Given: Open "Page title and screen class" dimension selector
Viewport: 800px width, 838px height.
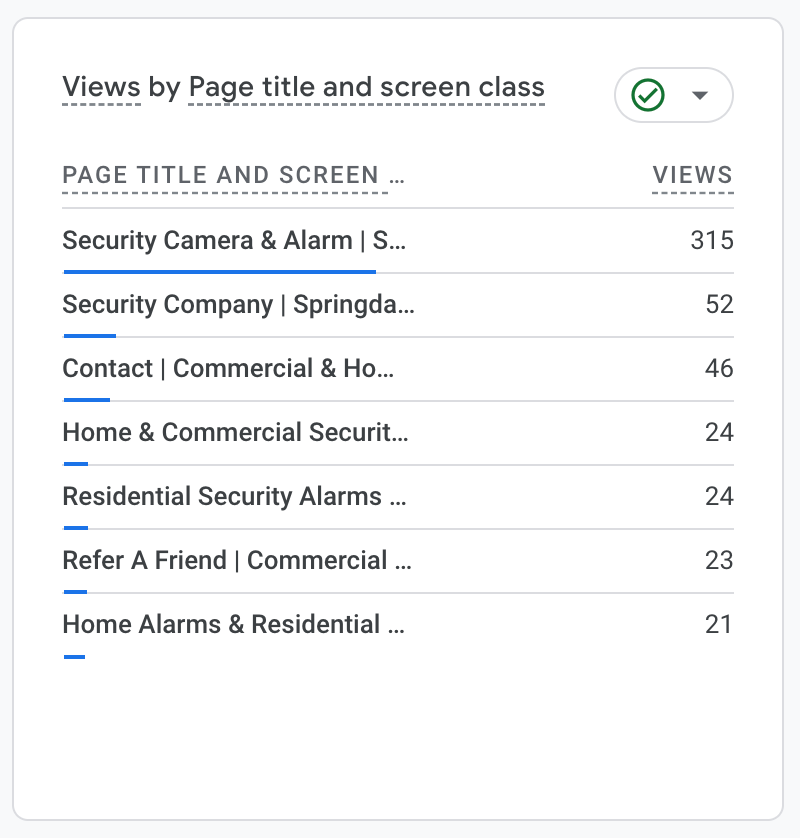Looking at the screenshot, I should tap(366, 88).
